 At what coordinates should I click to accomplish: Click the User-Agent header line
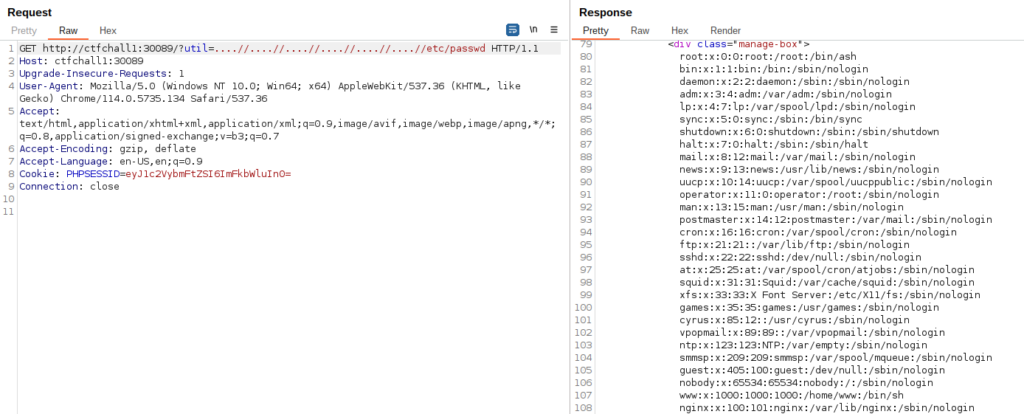coord(270,93)
